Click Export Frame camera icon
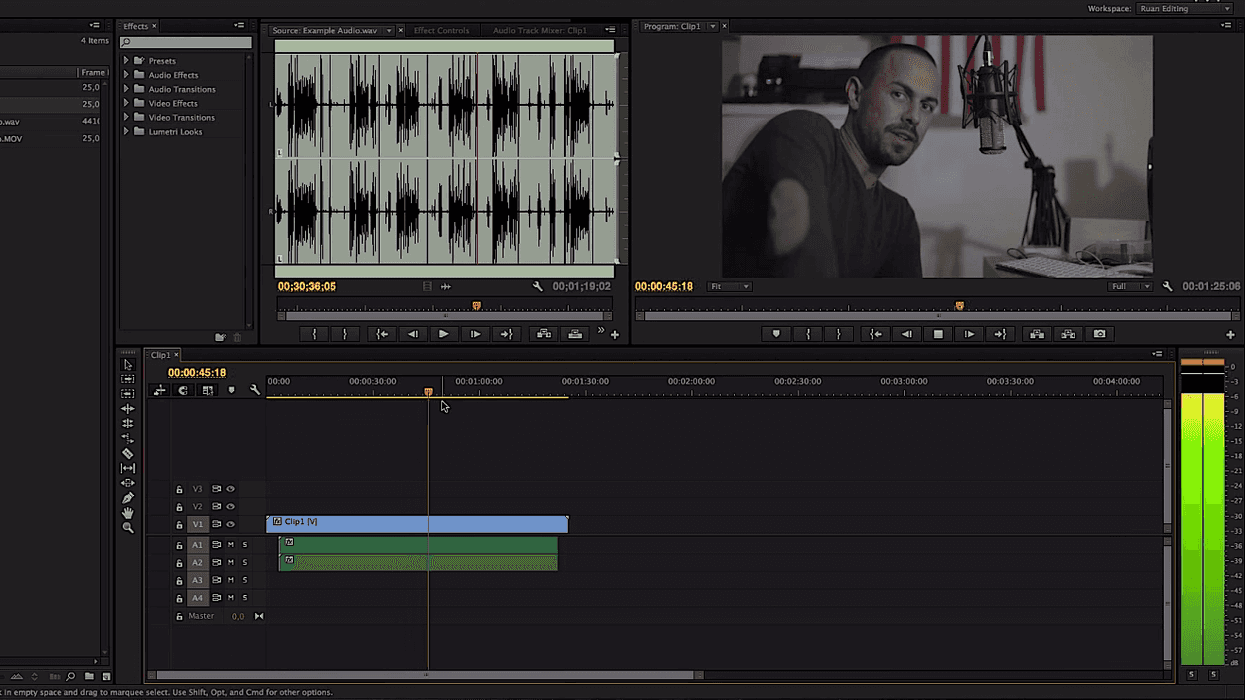This screenshot has height=700, width=1245. pos(1099,334)
